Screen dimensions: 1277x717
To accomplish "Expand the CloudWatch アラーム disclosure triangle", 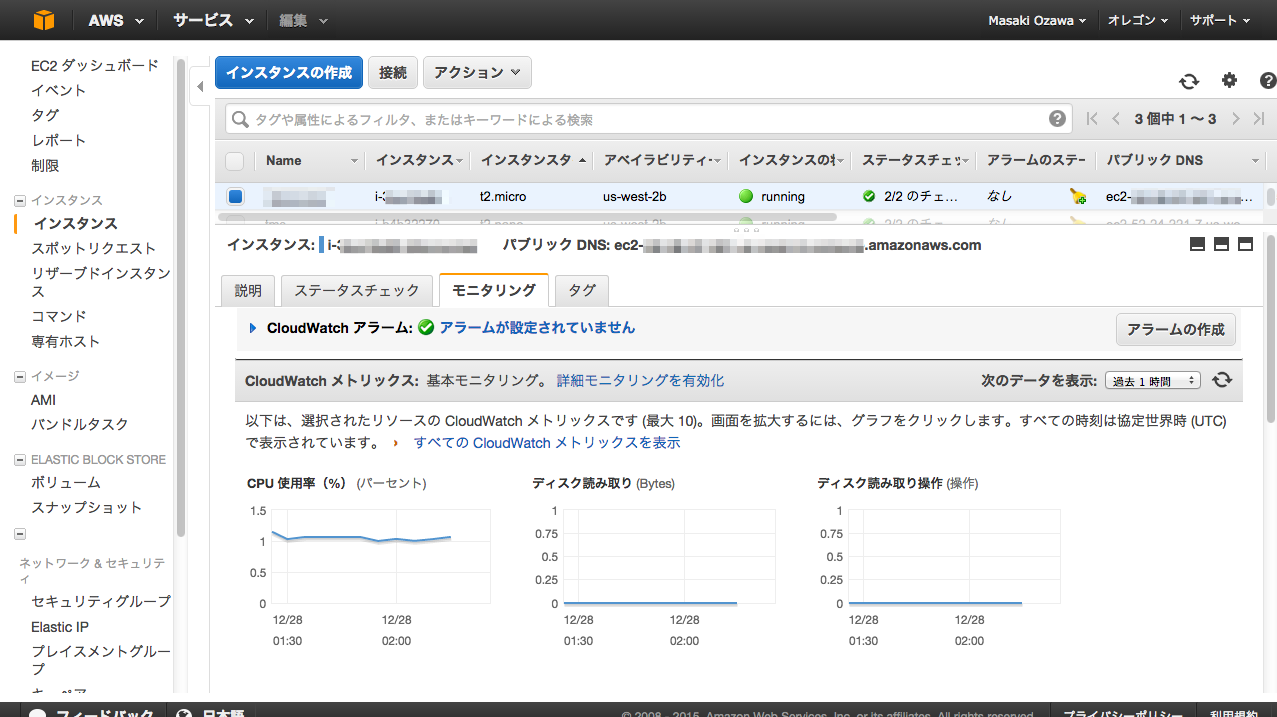I will (253, 327).
